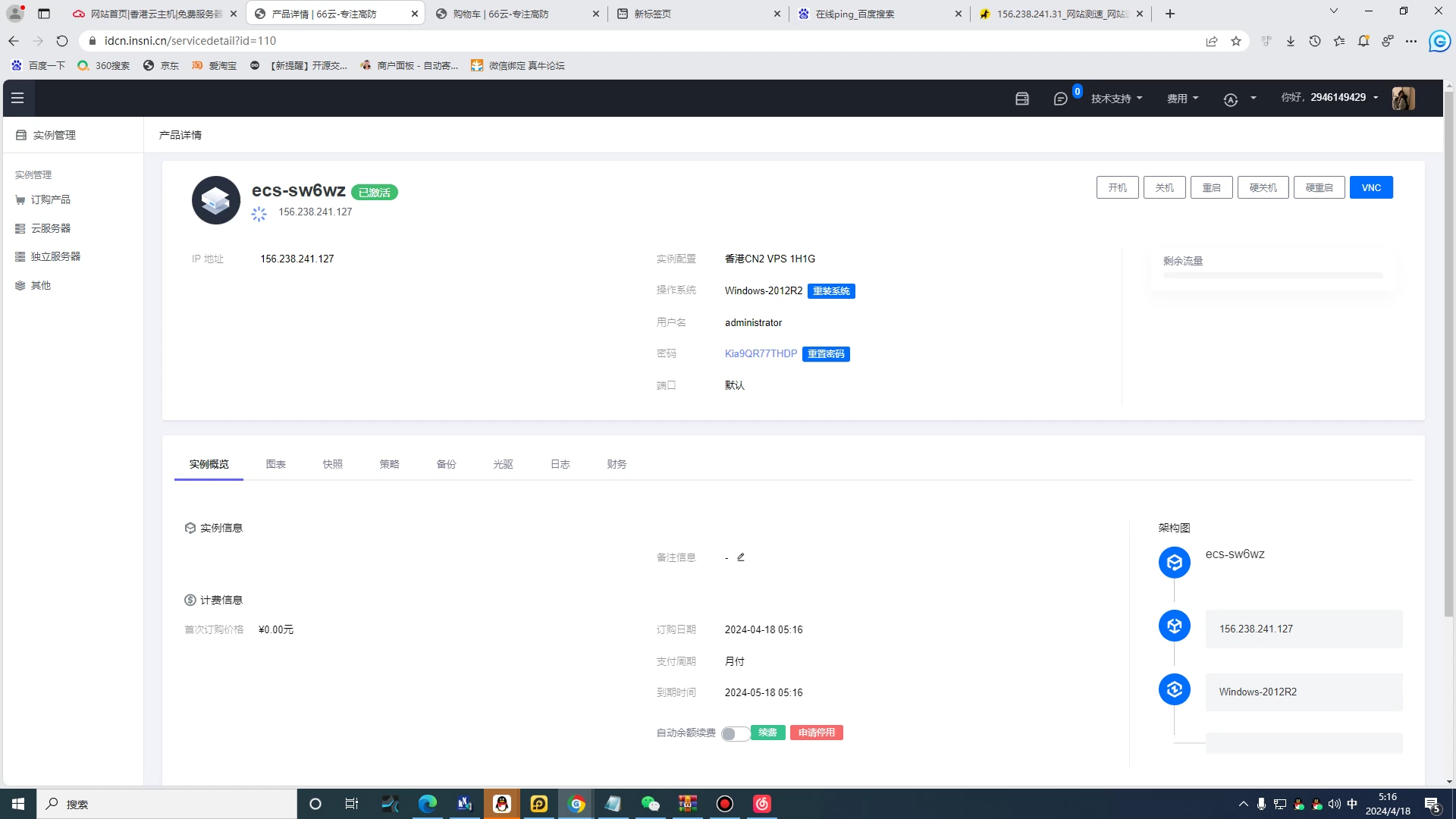Click the 重装系统 button

click(x=831, y=291)
